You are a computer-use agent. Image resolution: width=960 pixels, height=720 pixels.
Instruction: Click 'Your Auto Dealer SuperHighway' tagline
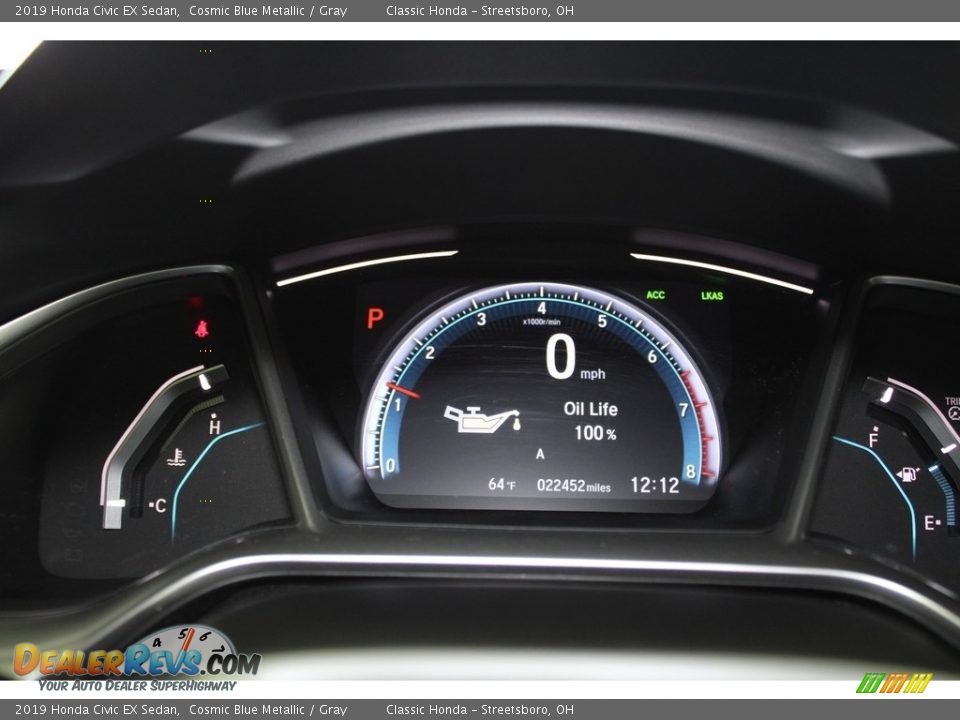pos(137,685)
